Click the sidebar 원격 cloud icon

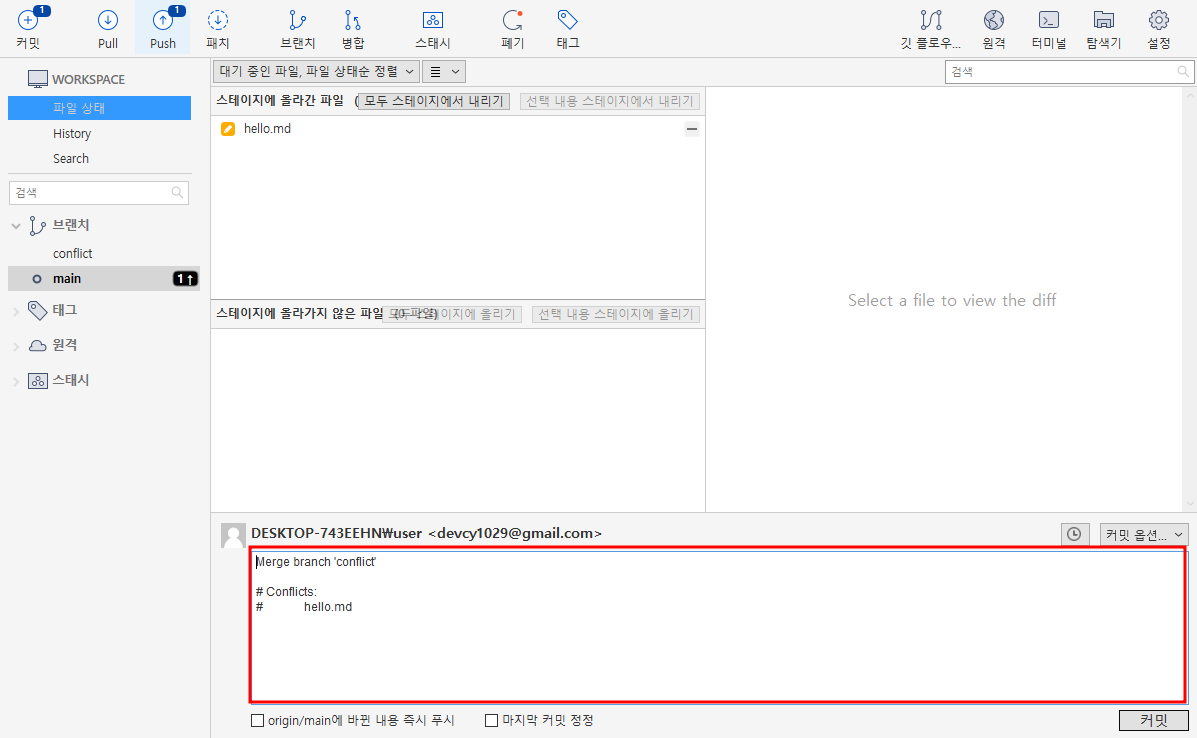[x=37, y=345]
